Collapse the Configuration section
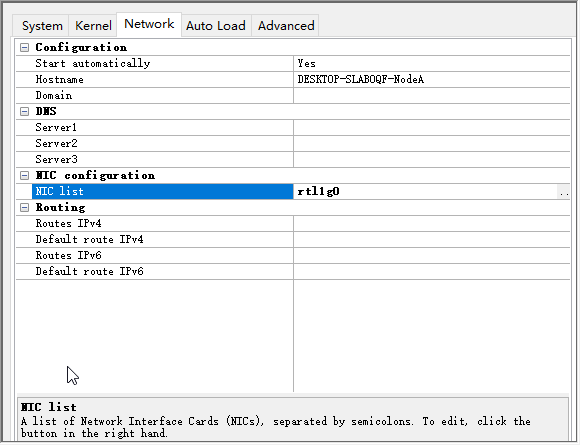580x445 pixels. pos(24,47)
